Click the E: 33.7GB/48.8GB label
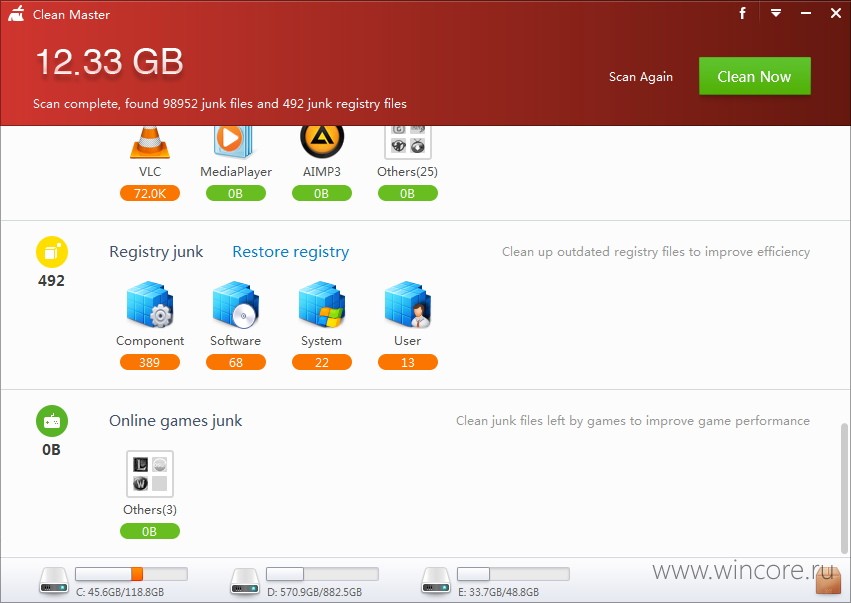The width and height of the screenshot is (851, 603). 498,592
